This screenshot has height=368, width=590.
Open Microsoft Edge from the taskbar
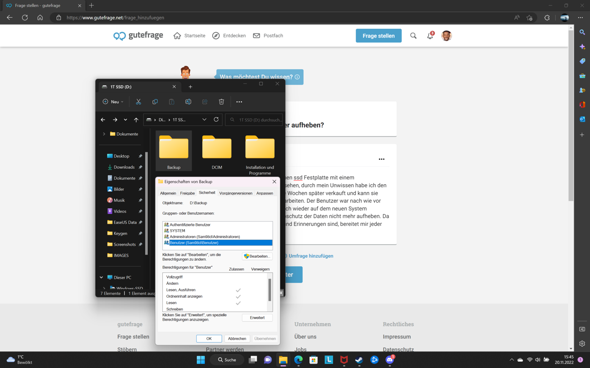(298, 360)
